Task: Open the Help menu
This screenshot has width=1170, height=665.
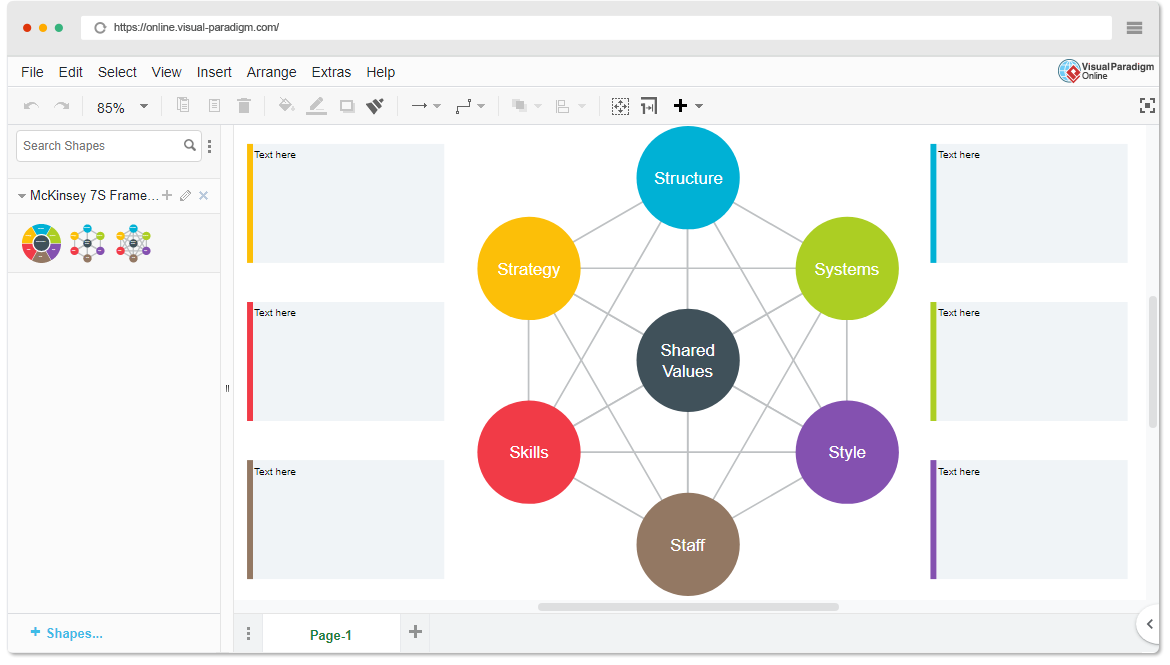Action: coord(381,72)
